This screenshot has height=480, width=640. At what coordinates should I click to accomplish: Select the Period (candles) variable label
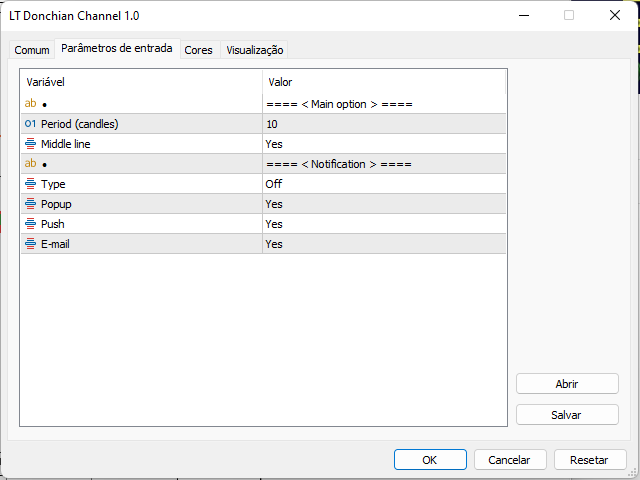(x=80, y=124)
